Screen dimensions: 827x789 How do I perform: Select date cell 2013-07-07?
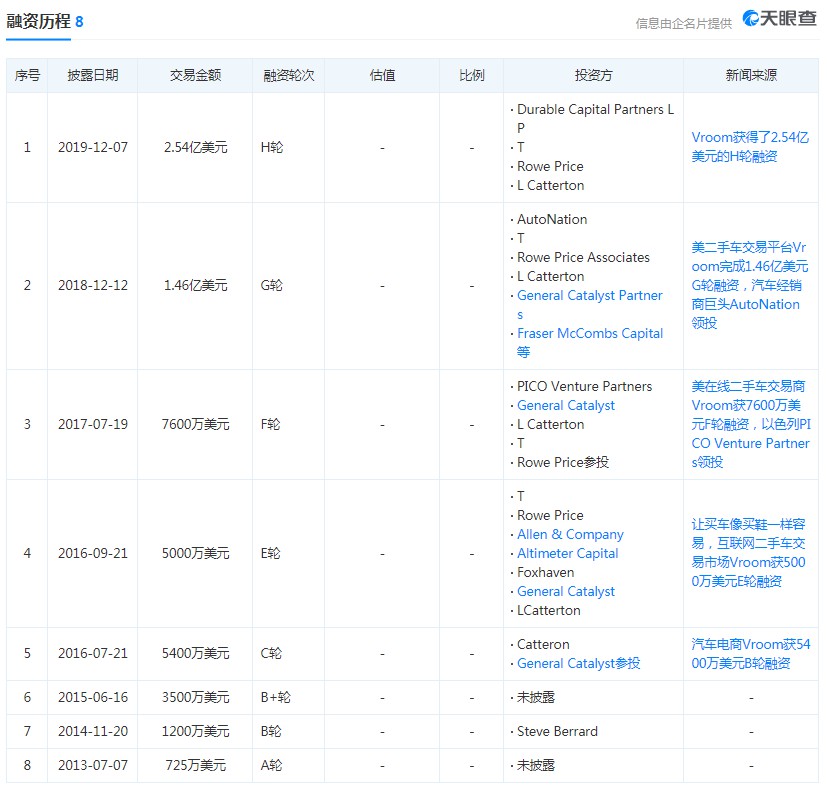93,765
